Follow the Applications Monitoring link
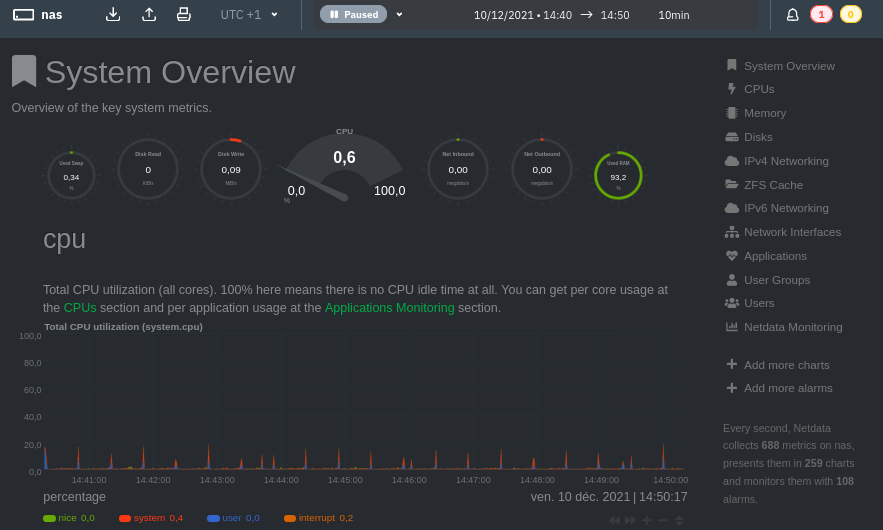883x530 pixels. 389,308
